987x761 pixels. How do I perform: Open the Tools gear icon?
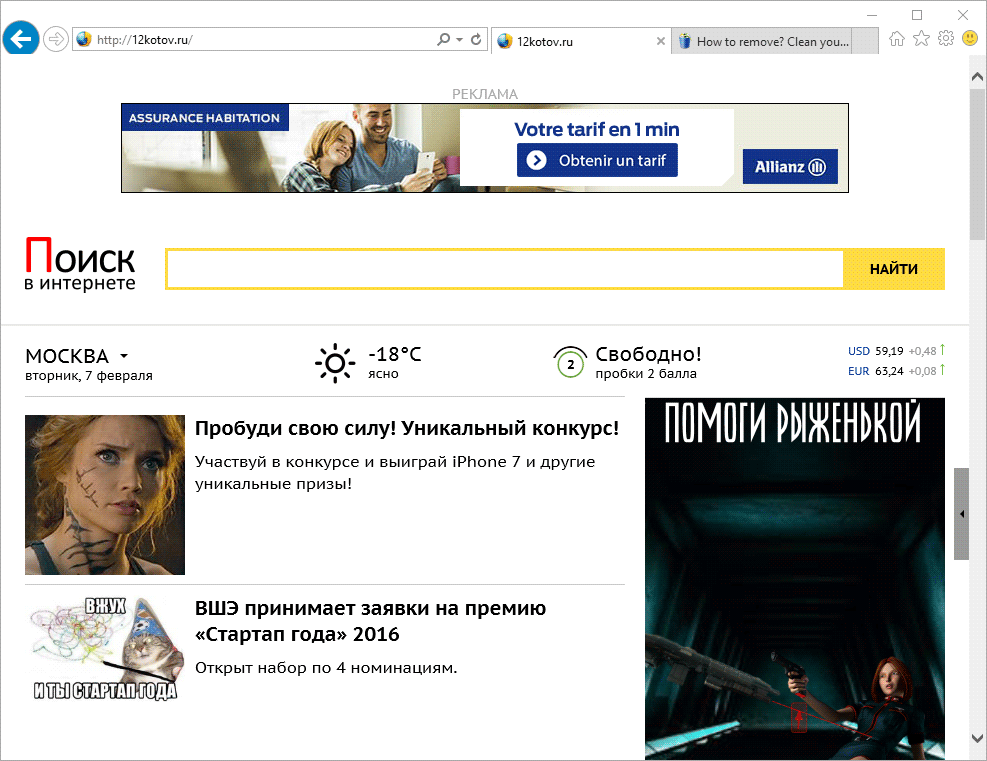(945, 39)
